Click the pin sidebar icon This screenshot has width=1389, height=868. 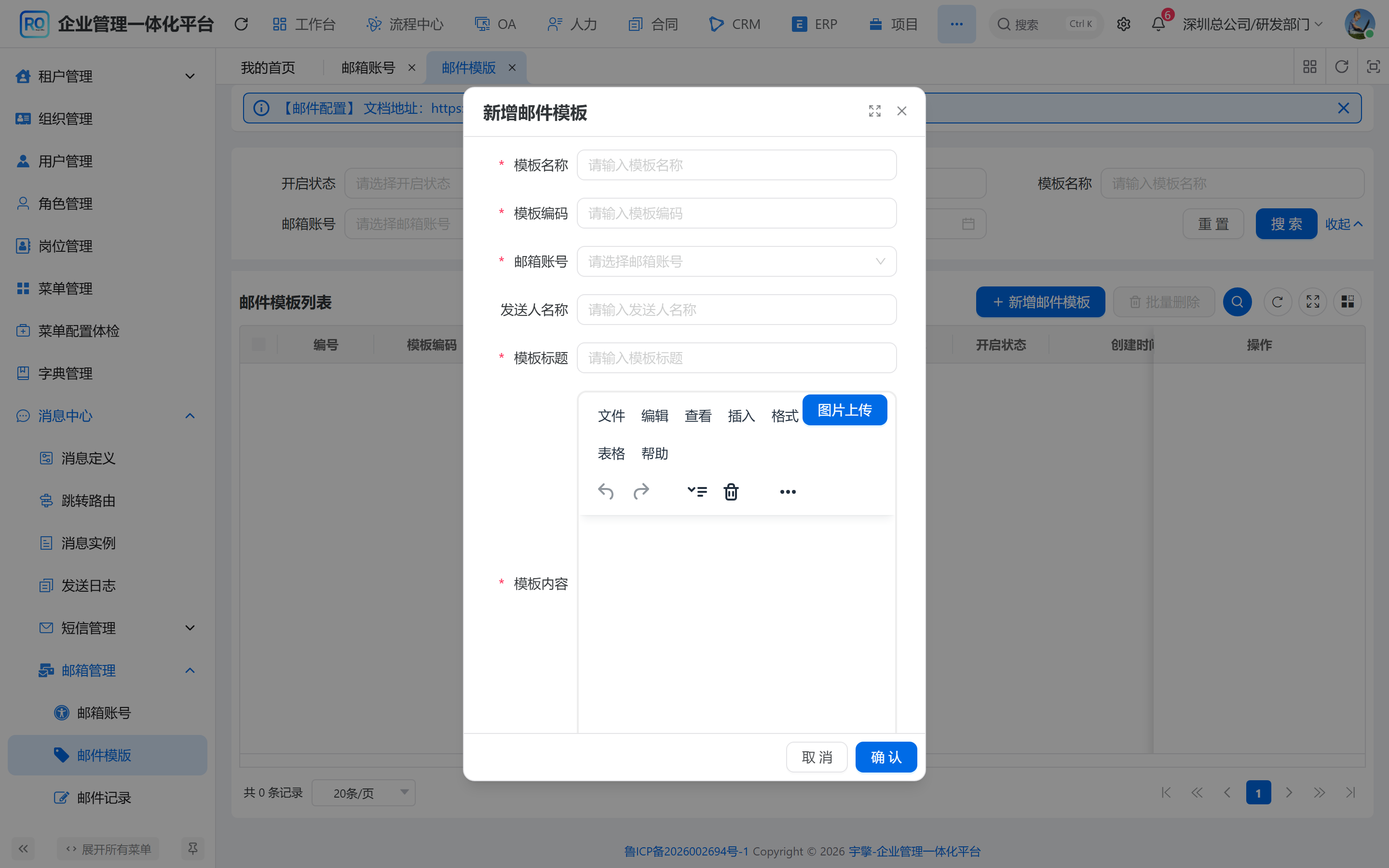tap(193, 849)
